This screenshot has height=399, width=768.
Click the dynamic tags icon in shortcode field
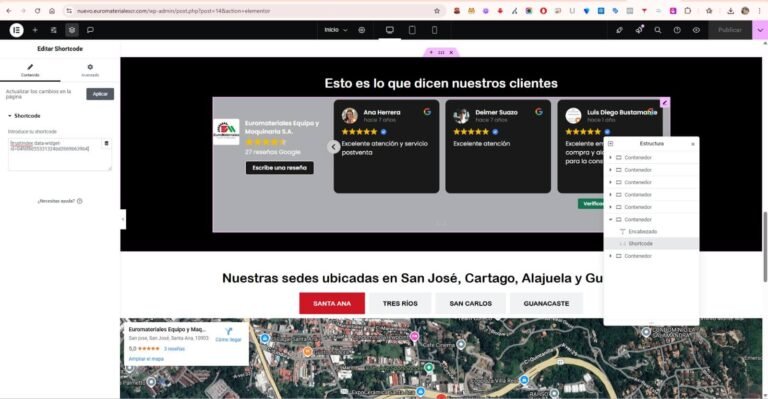[x=106, y=143]
